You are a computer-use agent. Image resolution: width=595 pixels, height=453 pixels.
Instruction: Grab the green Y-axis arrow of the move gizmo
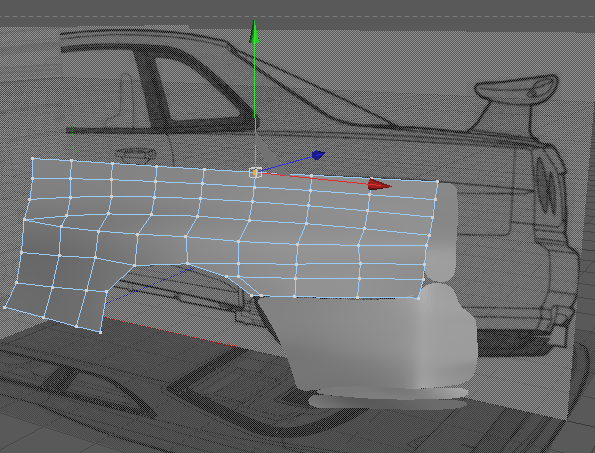pos(254,32)
